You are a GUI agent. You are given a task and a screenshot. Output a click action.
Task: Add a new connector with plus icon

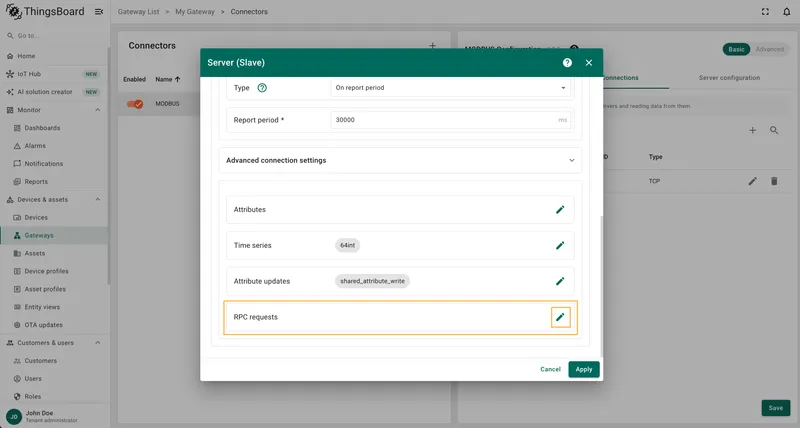click(432, 45)
